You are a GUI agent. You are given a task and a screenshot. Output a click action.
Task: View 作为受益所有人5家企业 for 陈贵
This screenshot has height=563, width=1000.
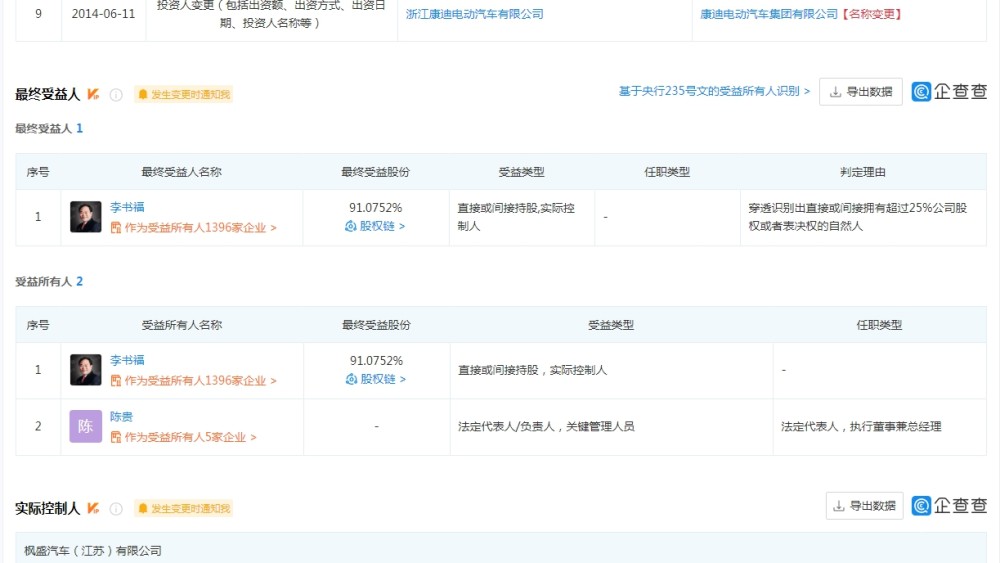point(183,437)
